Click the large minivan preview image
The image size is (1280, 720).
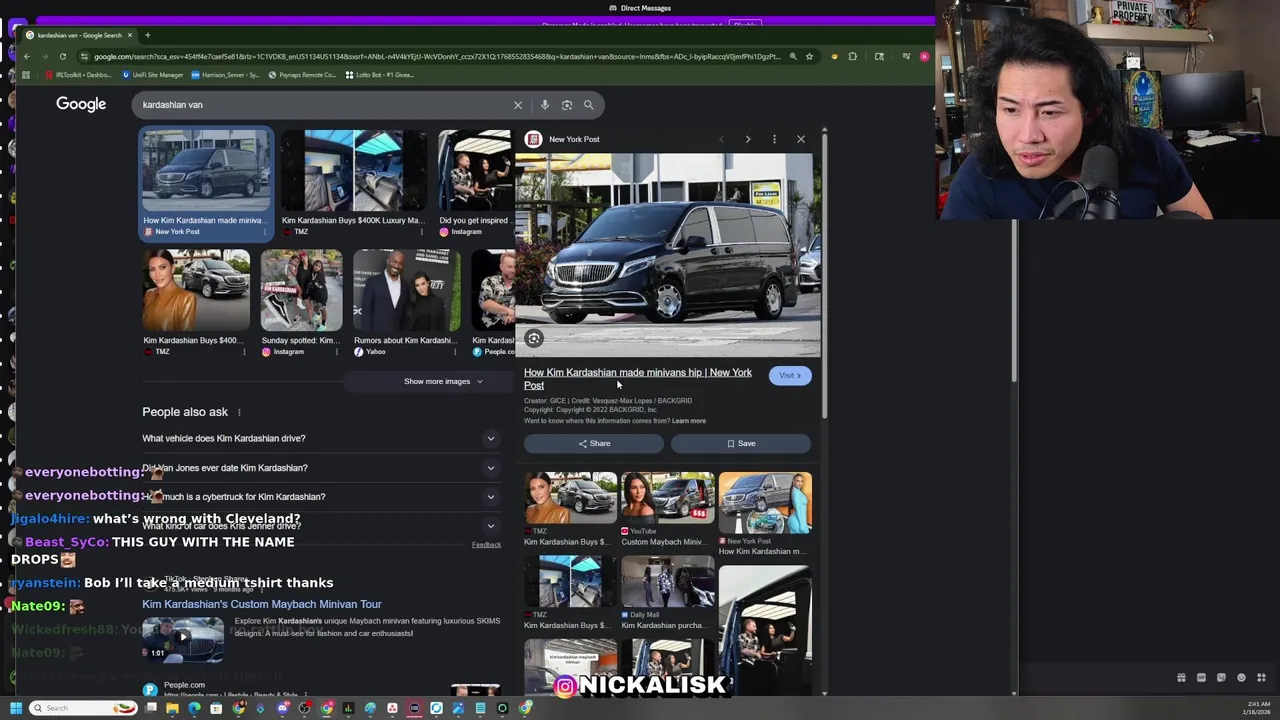[668, 256]
